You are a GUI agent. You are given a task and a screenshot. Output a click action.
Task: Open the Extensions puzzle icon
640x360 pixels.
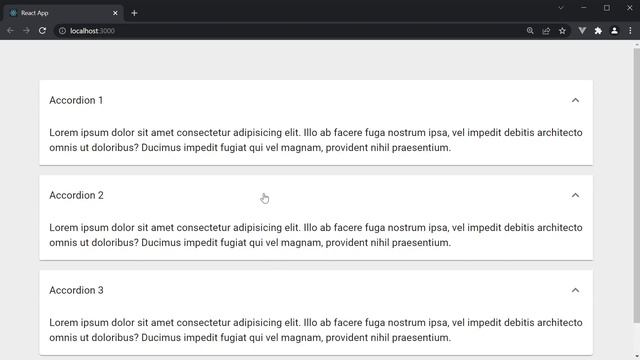pos(598,31)
